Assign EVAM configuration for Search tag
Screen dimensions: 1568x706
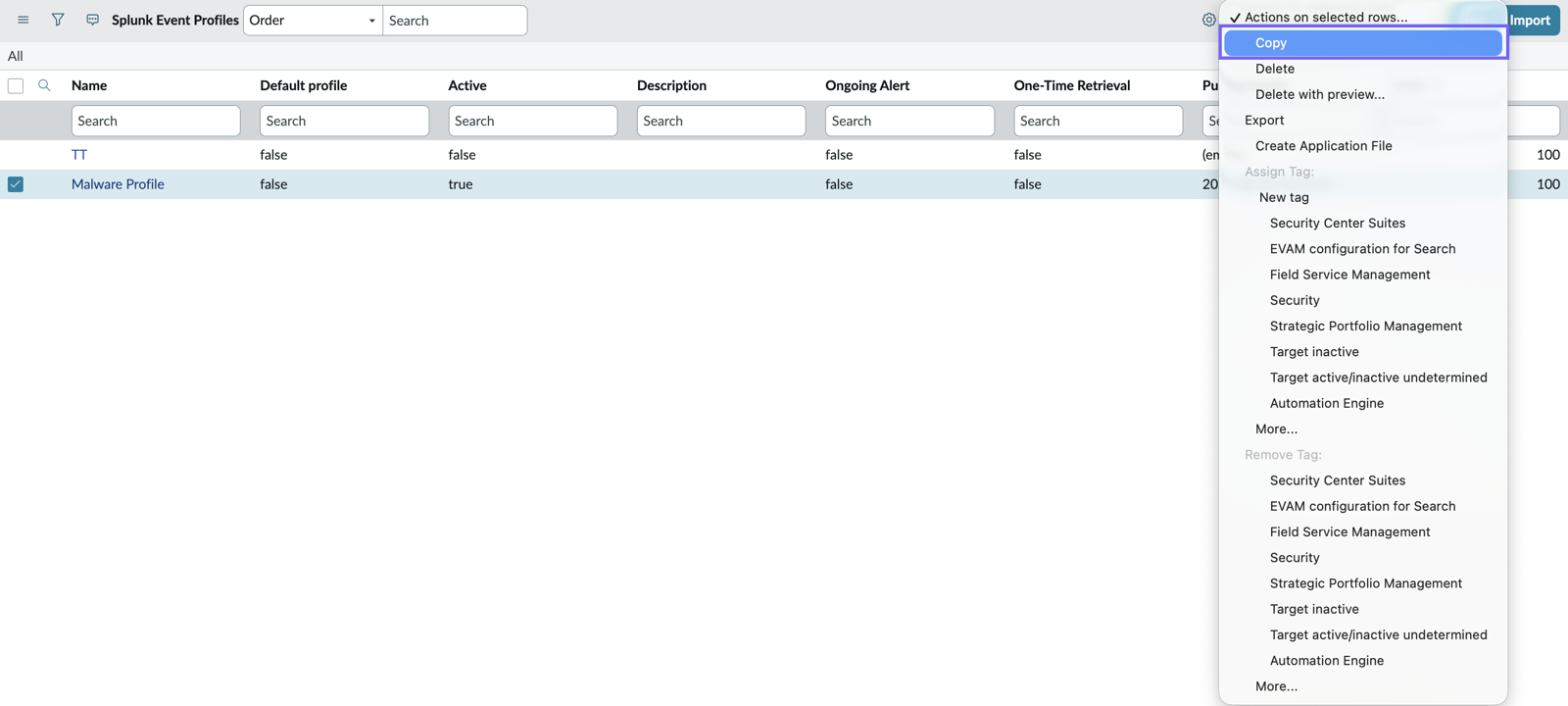pos(1363,249)
